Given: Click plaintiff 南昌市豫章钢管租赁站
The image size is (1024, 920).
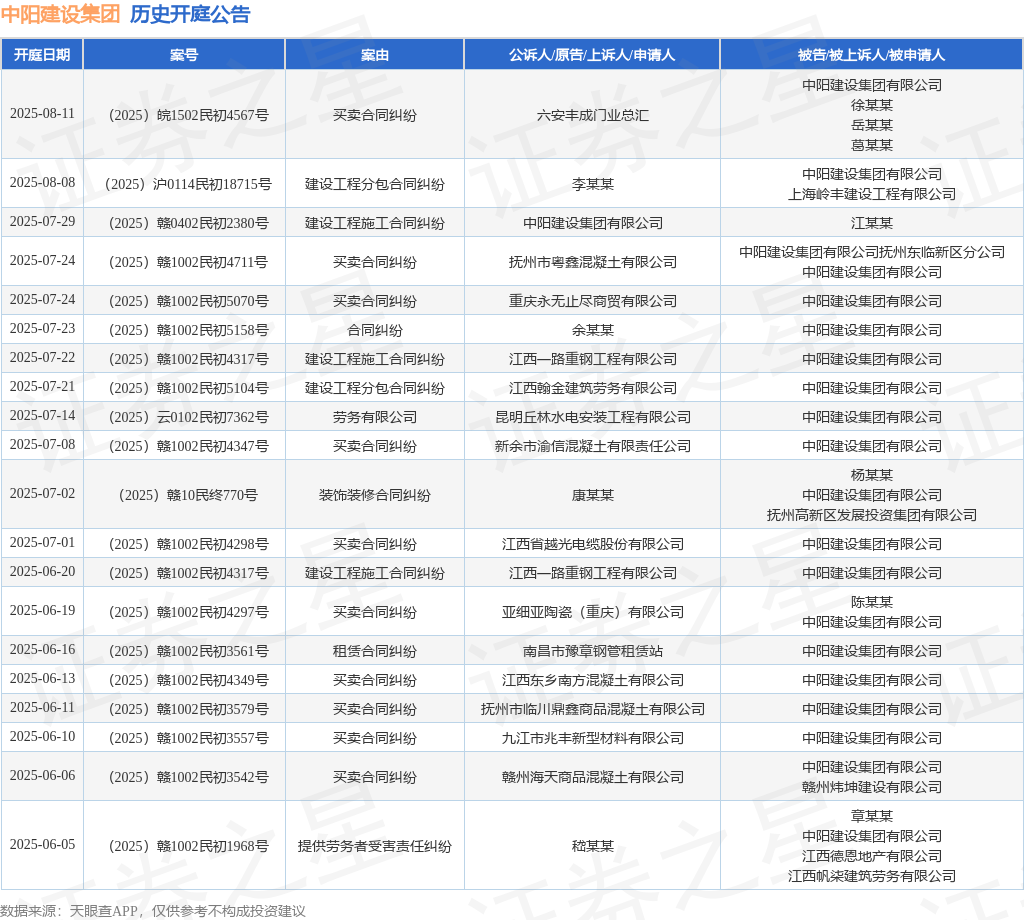Looking at the screenshot, I should tap(593, 652).
